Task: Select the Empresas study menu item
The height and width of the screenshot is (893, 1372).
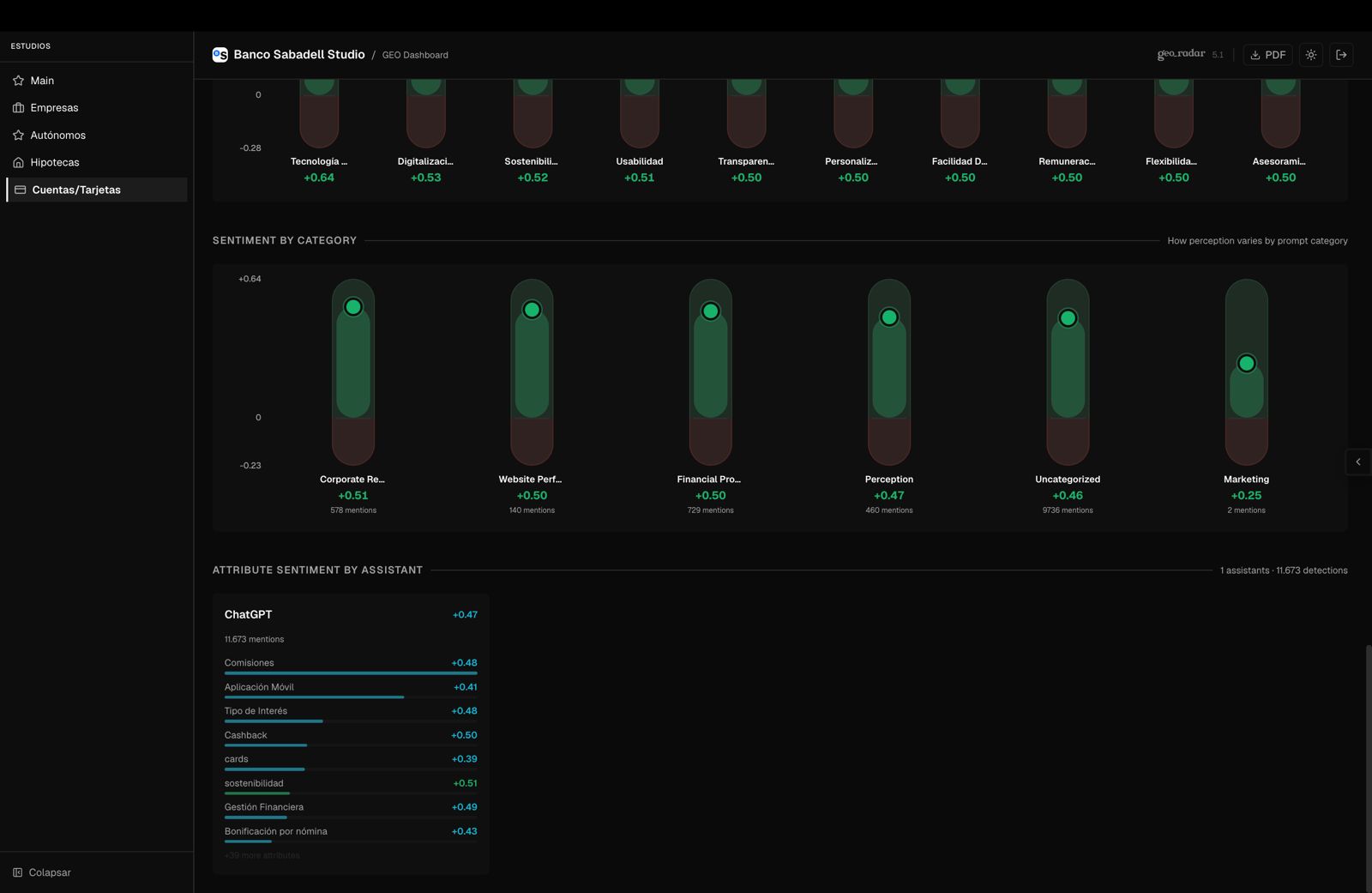Action: click(x=54, y=108)
